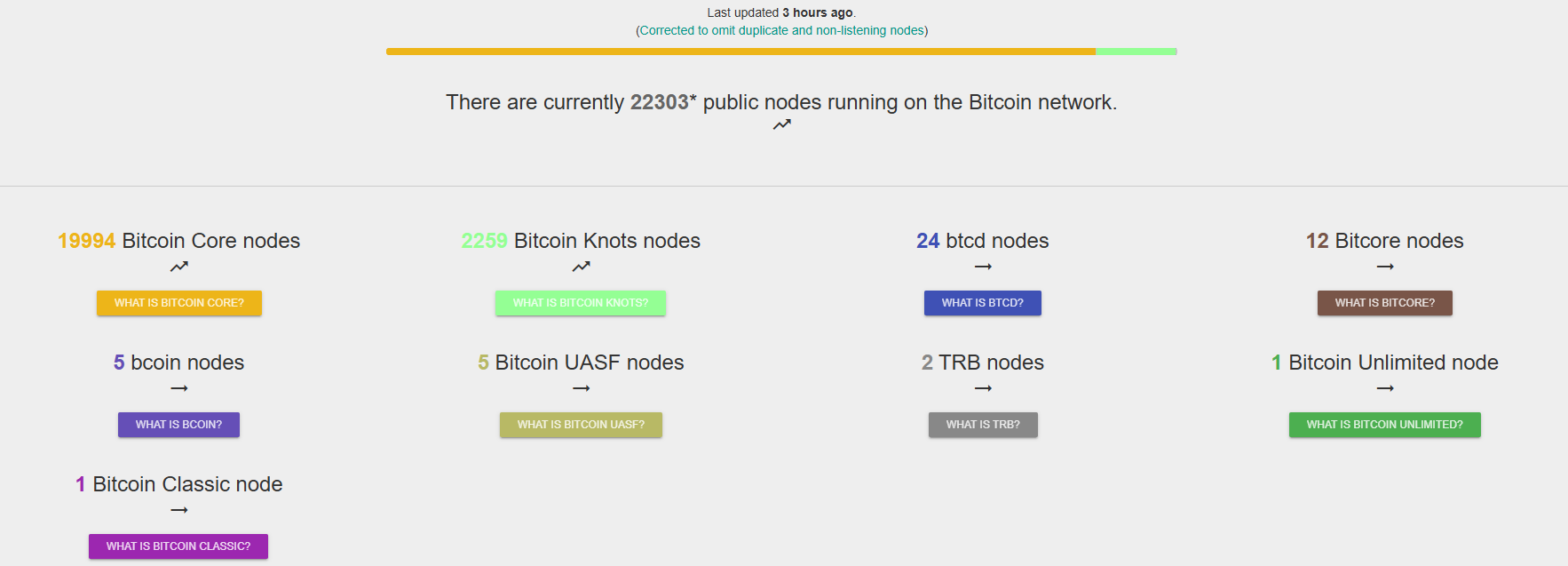Click the trend arrow under Bitcoin Classic node
This screenshot has width=1568, height=566.
179,510
